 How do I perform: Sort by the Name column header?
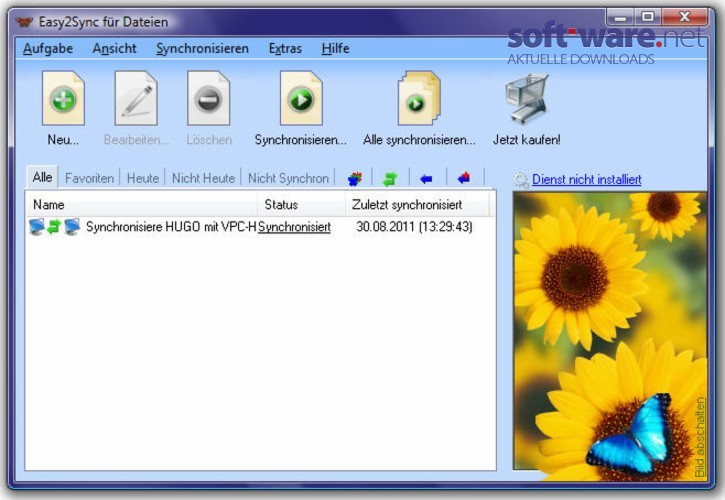[x=141, y=204]
